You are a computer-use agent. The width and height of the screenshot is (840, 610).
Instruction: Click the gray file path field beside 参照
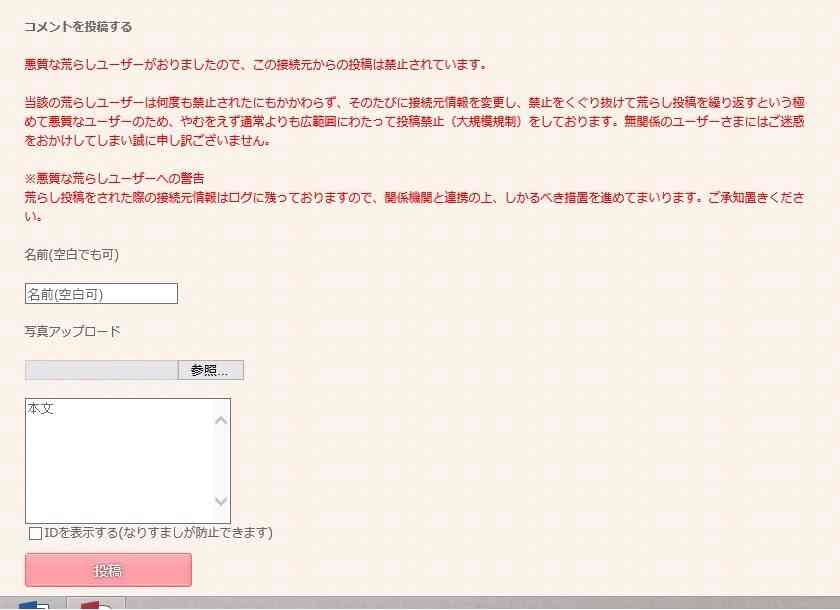pos(101,370)
